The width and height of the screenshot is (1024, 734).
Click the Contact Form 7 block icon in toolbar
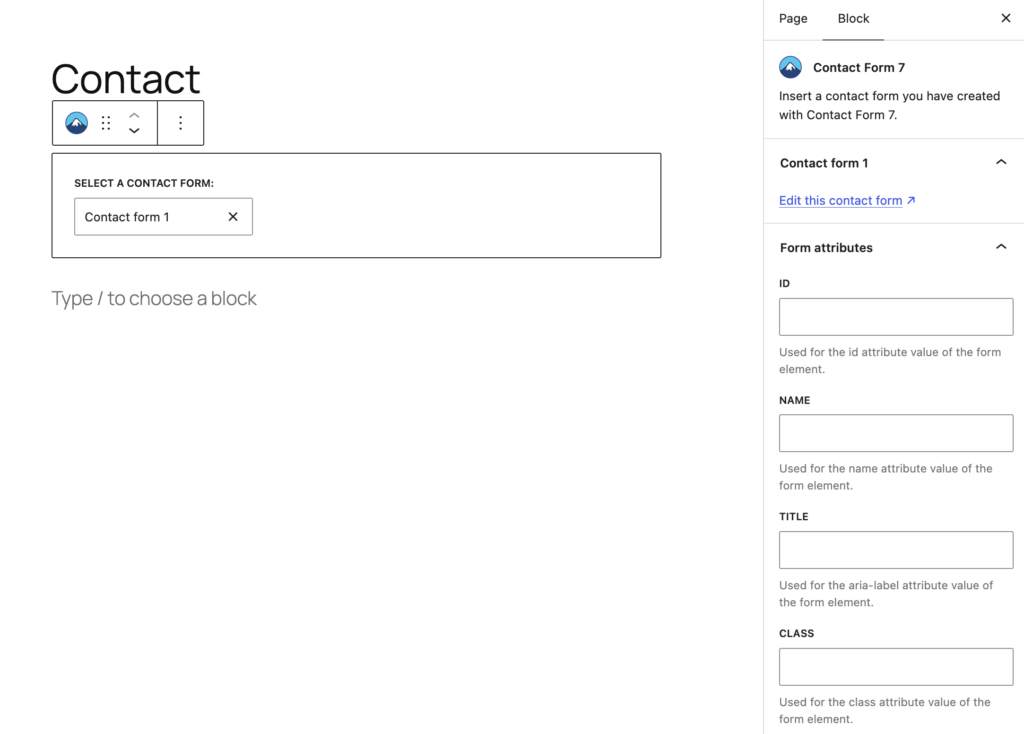[x=76, y=123]
